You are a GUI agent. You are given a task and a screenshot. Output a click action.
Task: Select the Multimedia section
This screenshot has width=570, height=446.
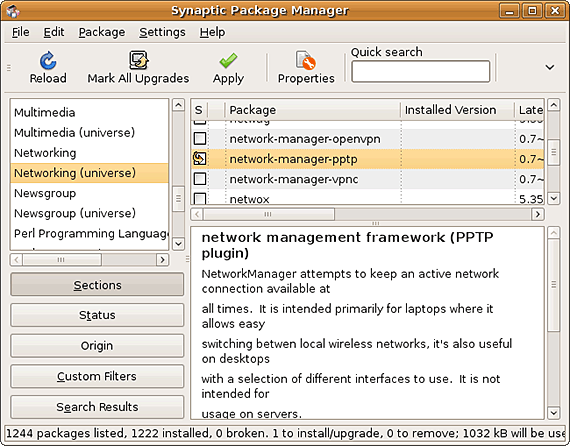89,112
